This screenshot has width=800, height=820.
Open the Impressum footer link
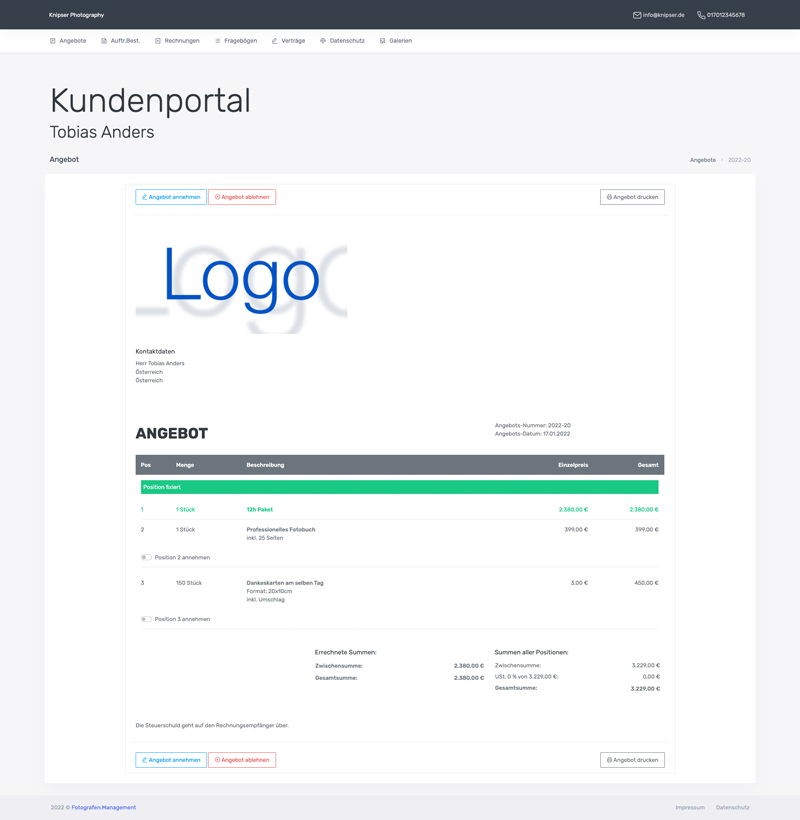tap(689, 807)
